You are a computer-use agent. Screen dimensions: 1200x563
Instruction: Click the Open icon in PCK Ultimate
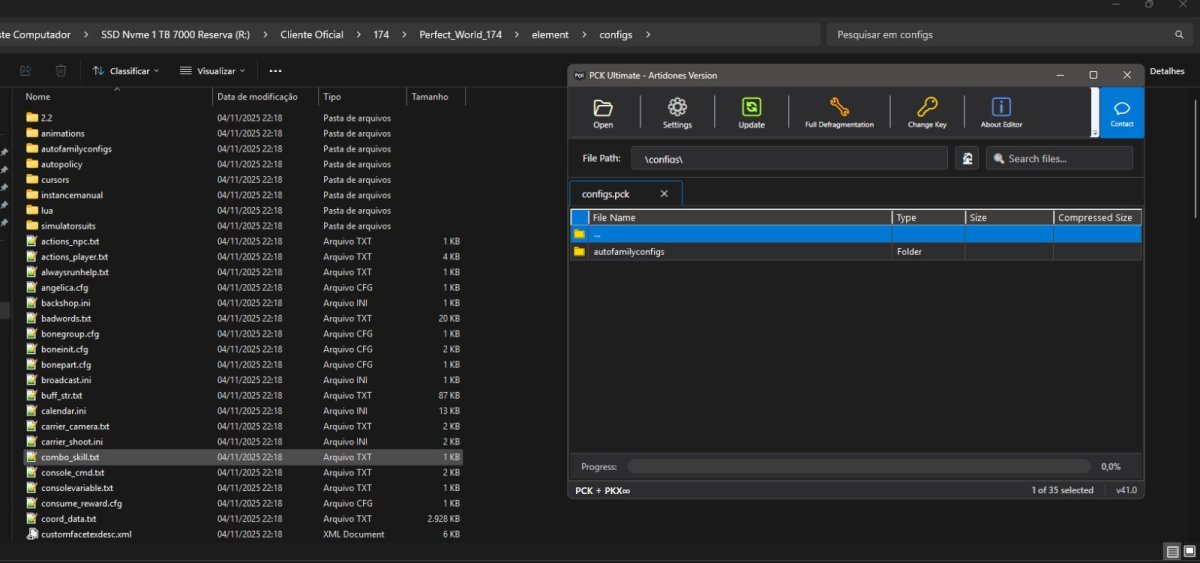[603, 112]
